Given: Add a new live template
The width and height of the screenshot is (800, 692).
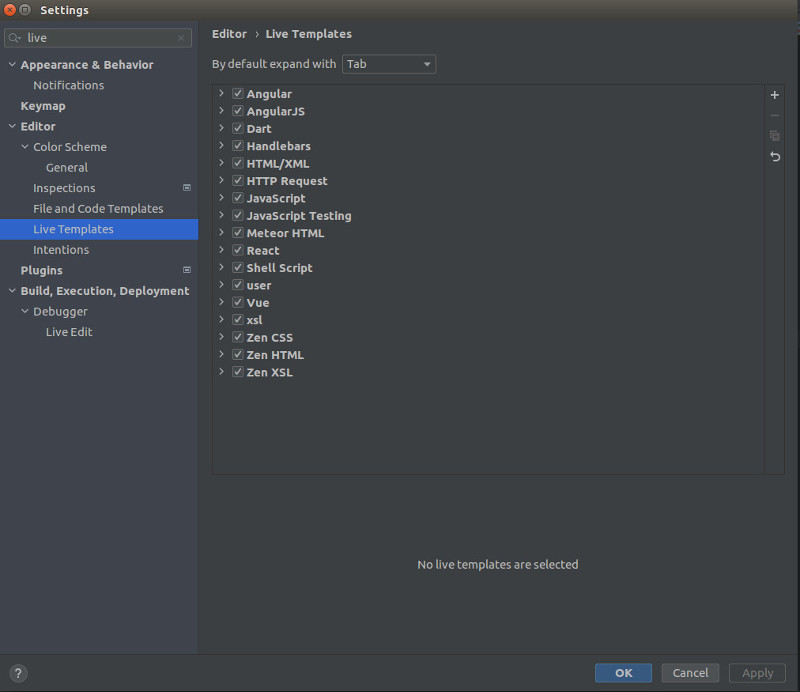Looking at the screenshot, I should coord(774,94).
